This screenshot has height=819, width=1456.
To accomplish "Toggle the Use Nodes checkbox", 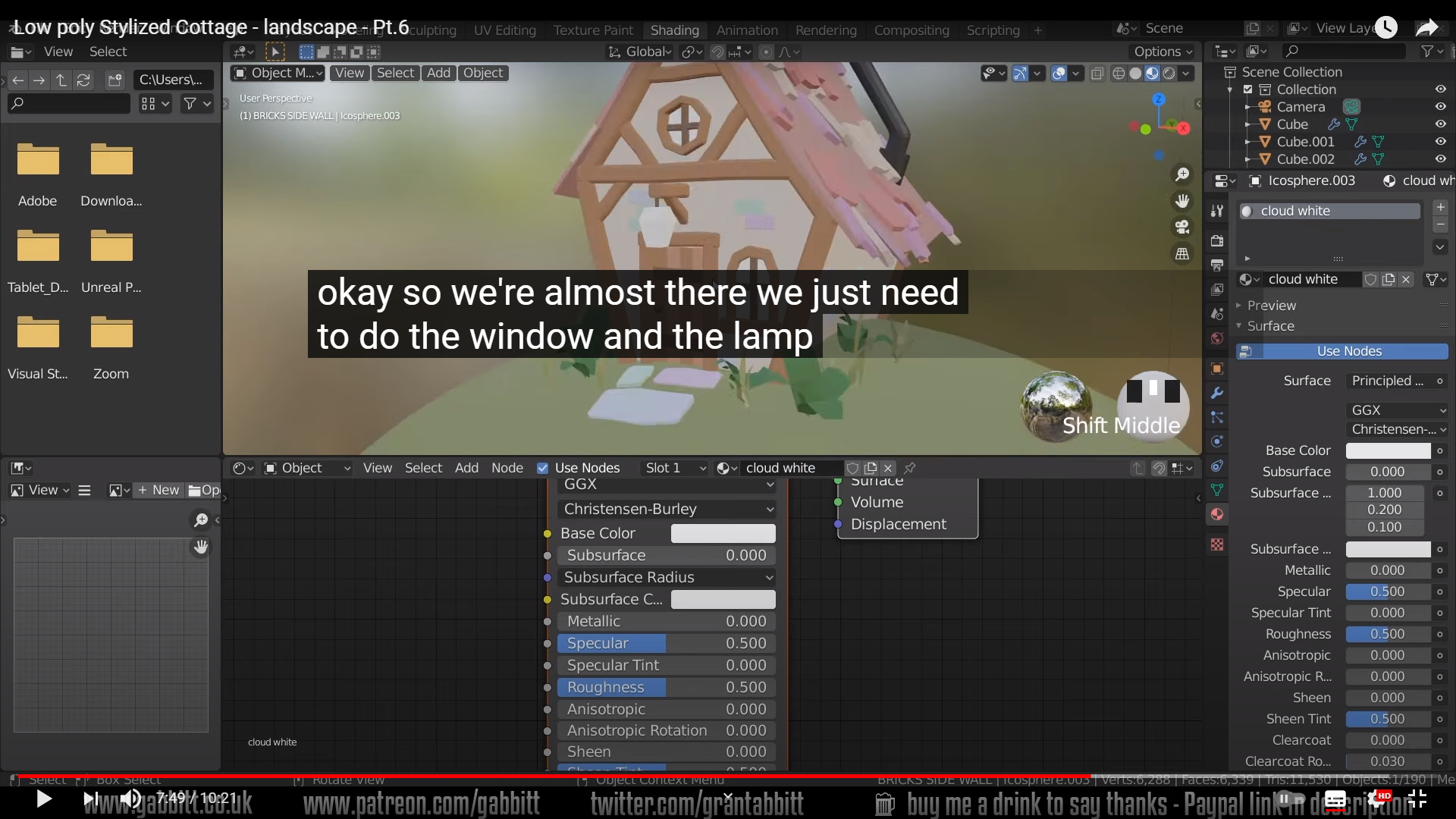I will [x=542, y=468].
